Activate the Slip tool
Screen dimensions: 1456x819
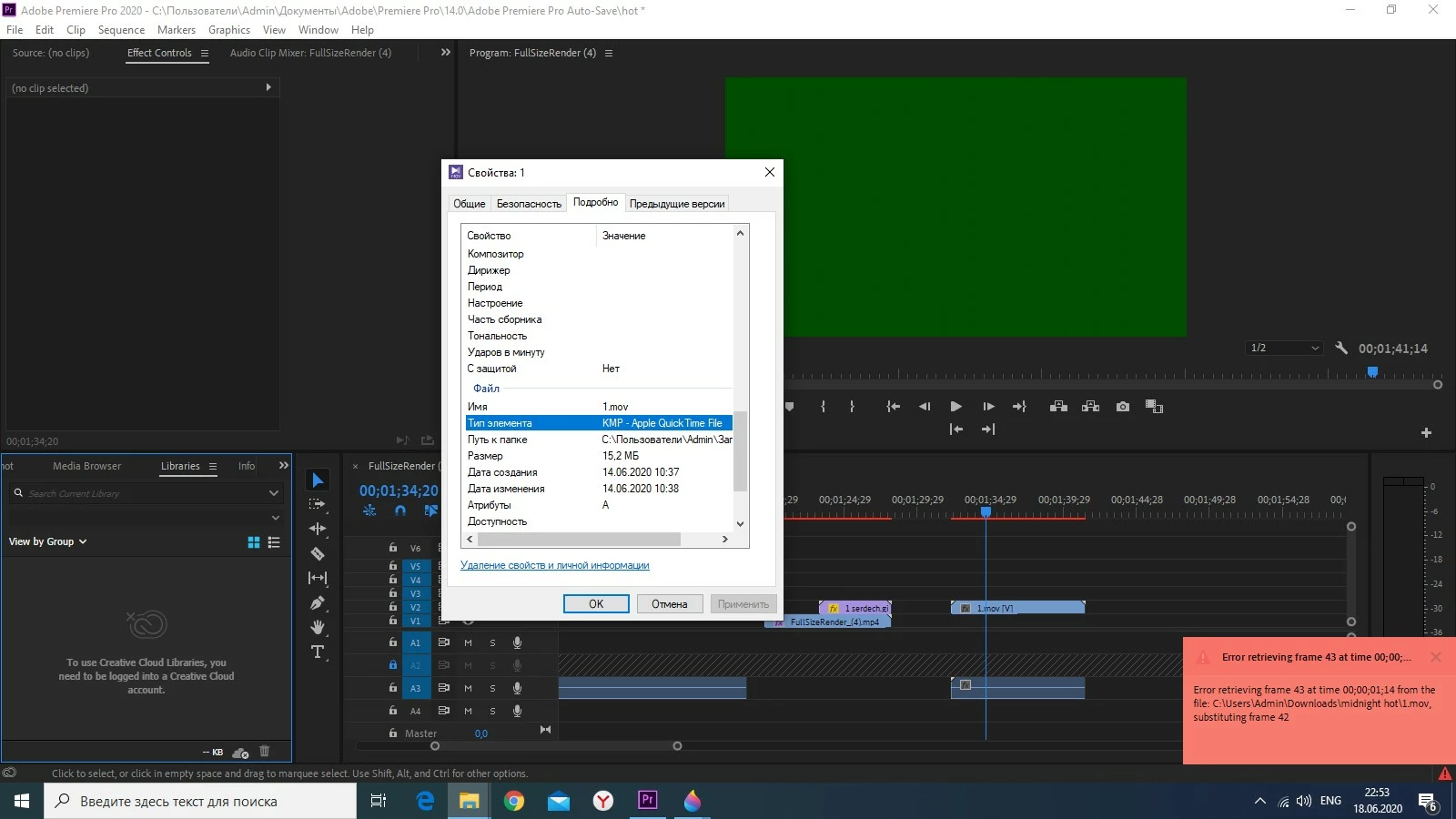click(x=318, y=578)
